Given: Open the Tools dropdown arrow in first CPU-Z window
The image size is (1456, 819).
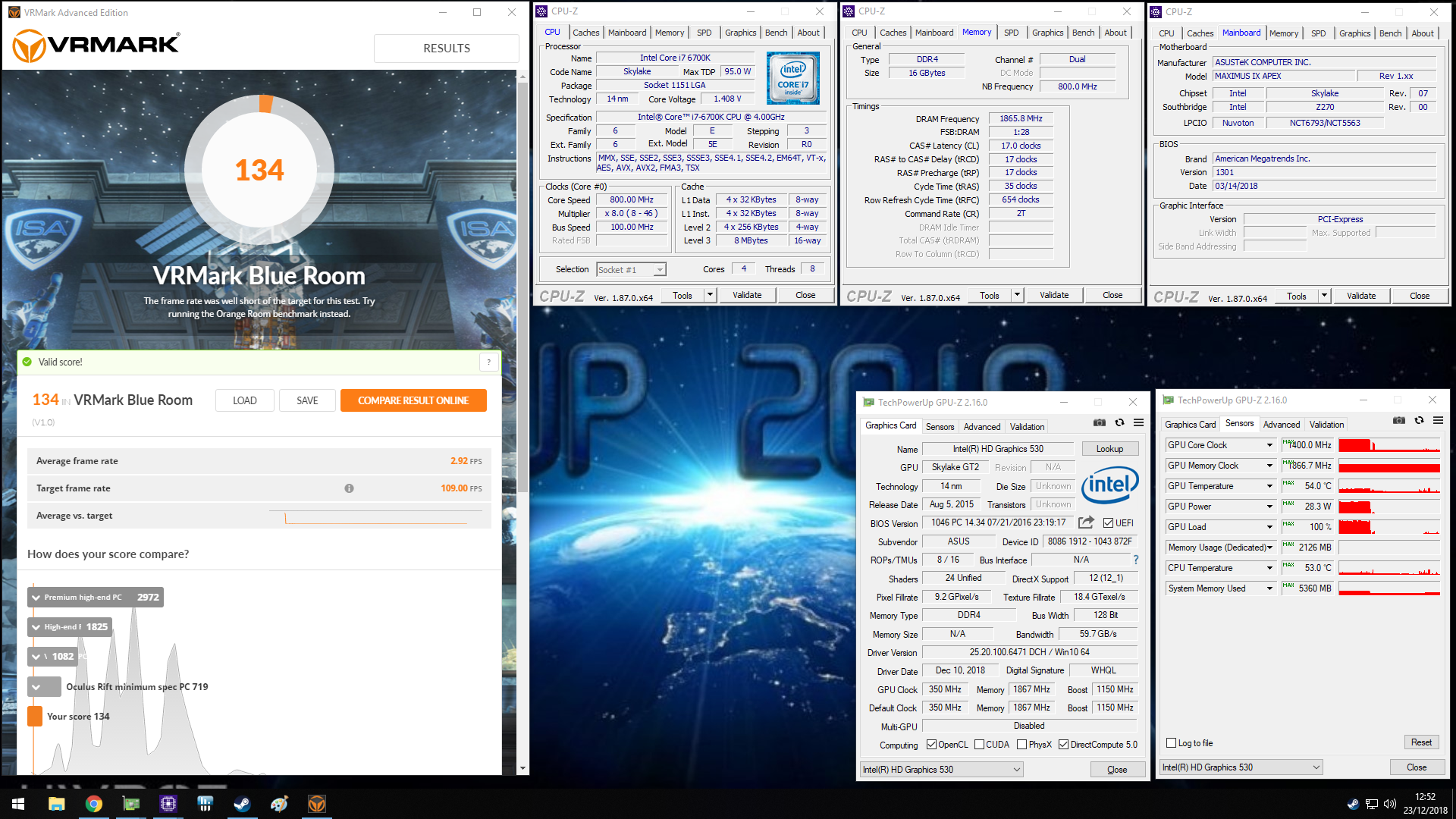Looking at the screenshot, I should [x=710, y=295].
